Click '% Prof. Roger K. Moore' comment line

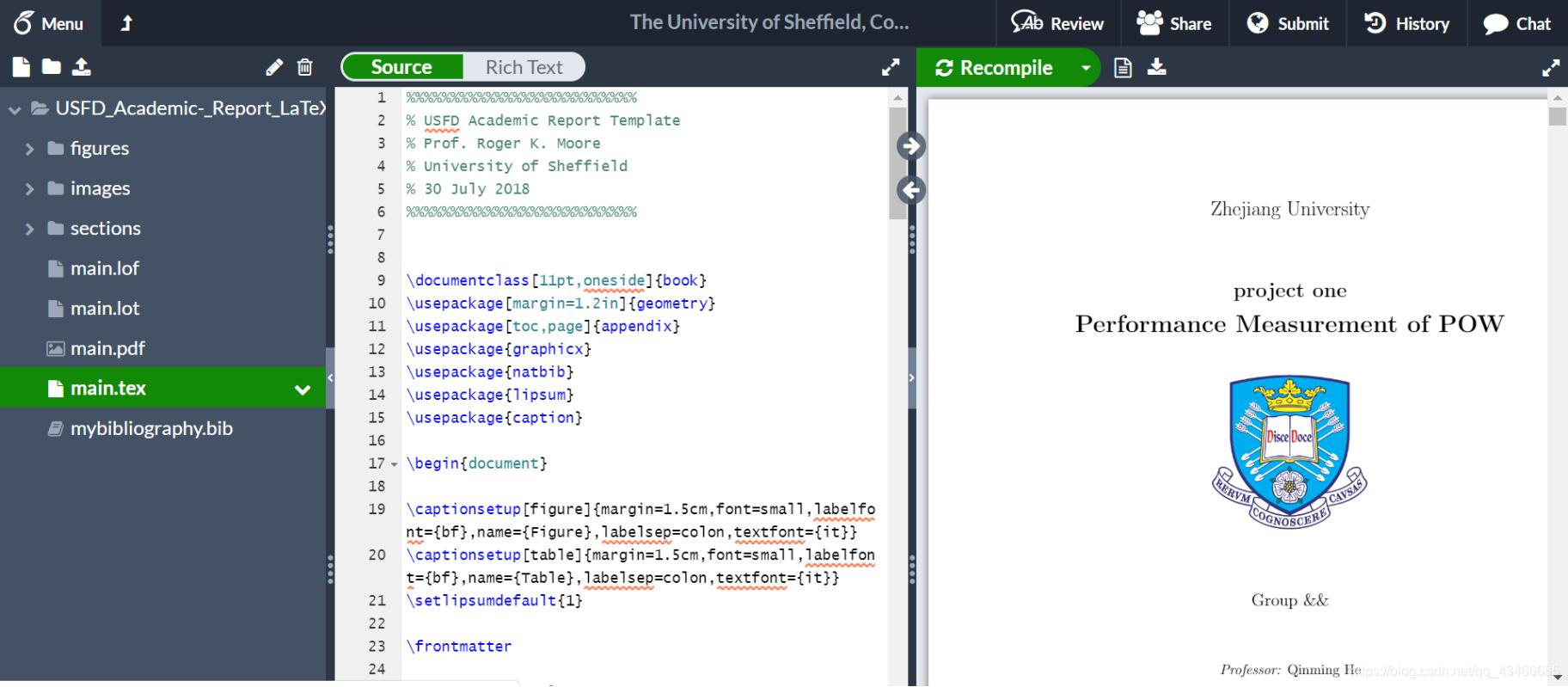(x=504, y=144)
